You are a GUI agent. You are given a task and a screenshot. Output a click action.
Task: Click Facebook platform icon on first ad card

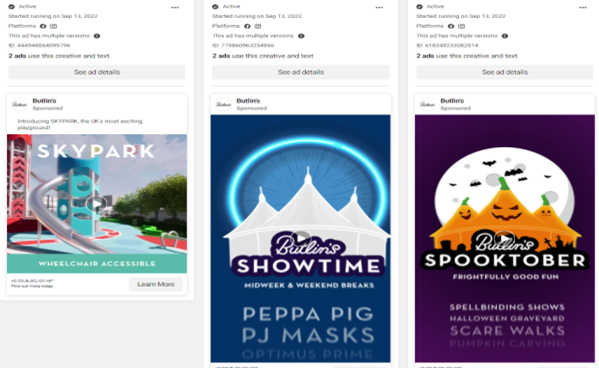(43, 26)
